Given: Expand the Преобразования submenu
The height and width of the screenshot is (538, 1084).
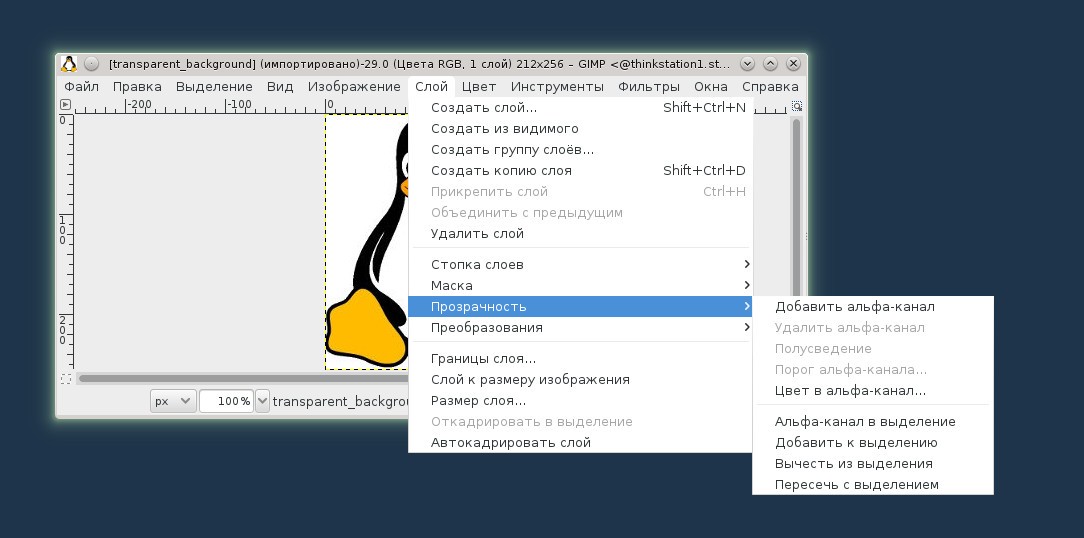Looking at the screenshot, I should [580, 327].
